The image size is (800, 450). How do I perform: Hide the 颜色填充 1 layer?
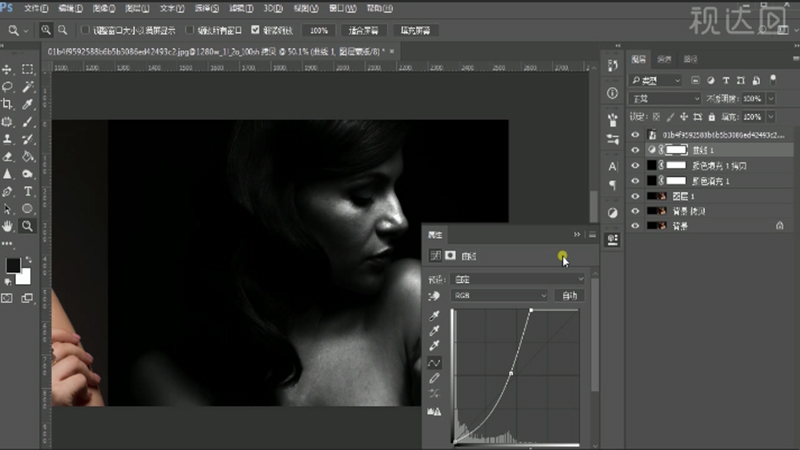click(x=635, y=181)
